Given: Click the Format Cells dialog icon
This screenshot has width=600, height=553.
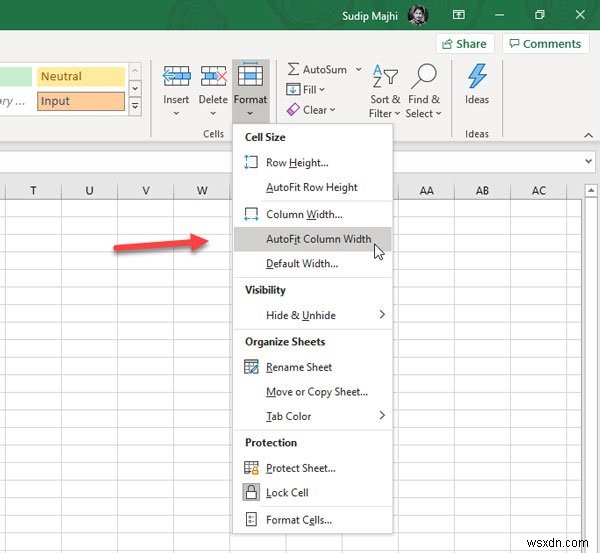Looking at the screenshot, I should coord(251,519).
